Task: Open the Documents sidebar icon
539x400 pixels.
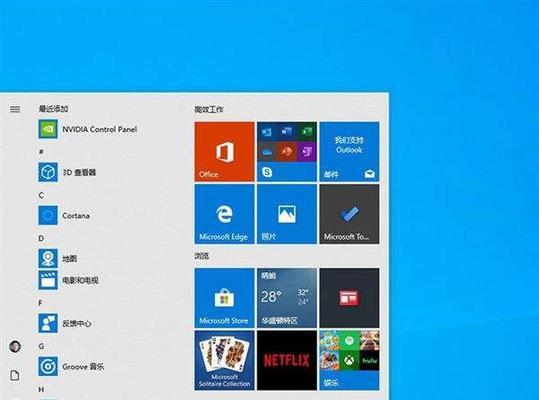Action: pos(15,375)
